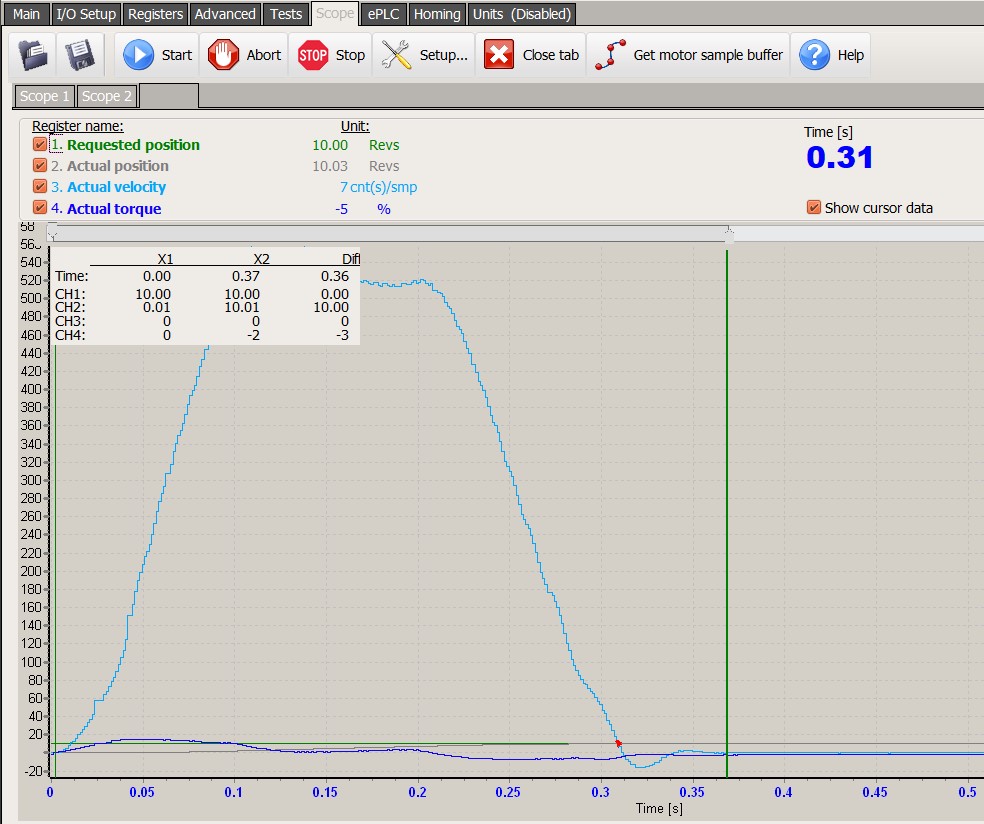Open the I/O Setup tab
Viewport: 984px width, 824px height.
[x=86, y=14]
